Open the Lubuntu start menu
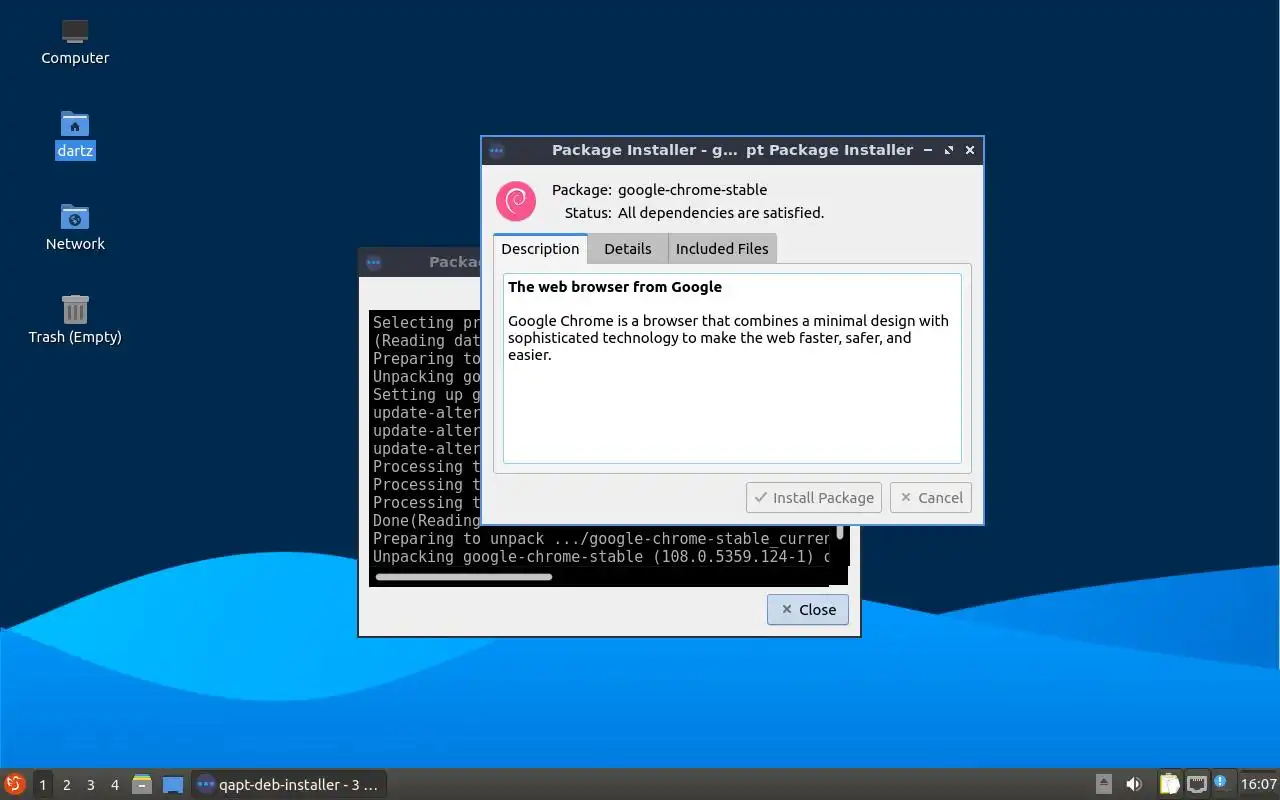Image resolution: width=1280 pixels, height=800 pixels. [x=14, y=784]
